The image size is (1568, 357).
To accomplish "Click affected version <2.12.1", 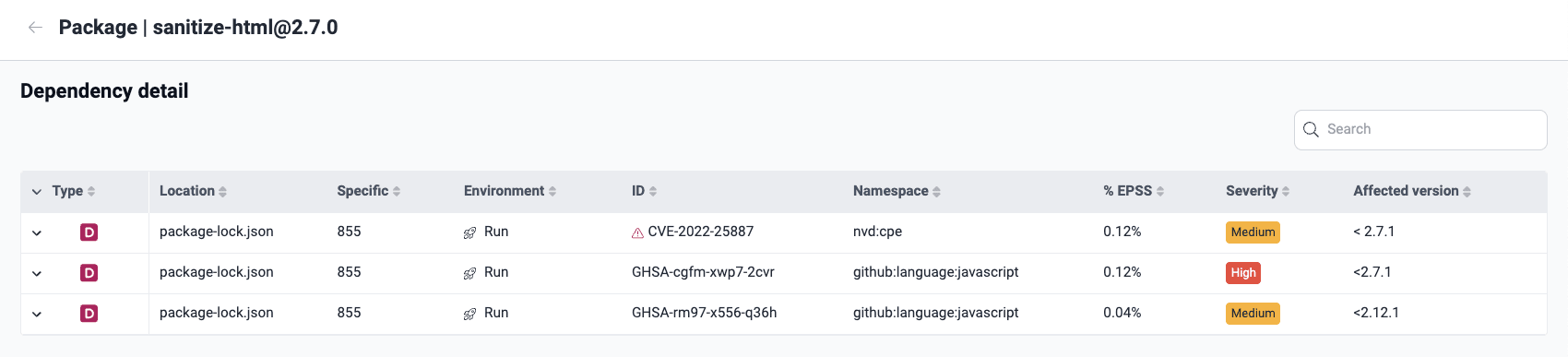I will coord(1375,313).
